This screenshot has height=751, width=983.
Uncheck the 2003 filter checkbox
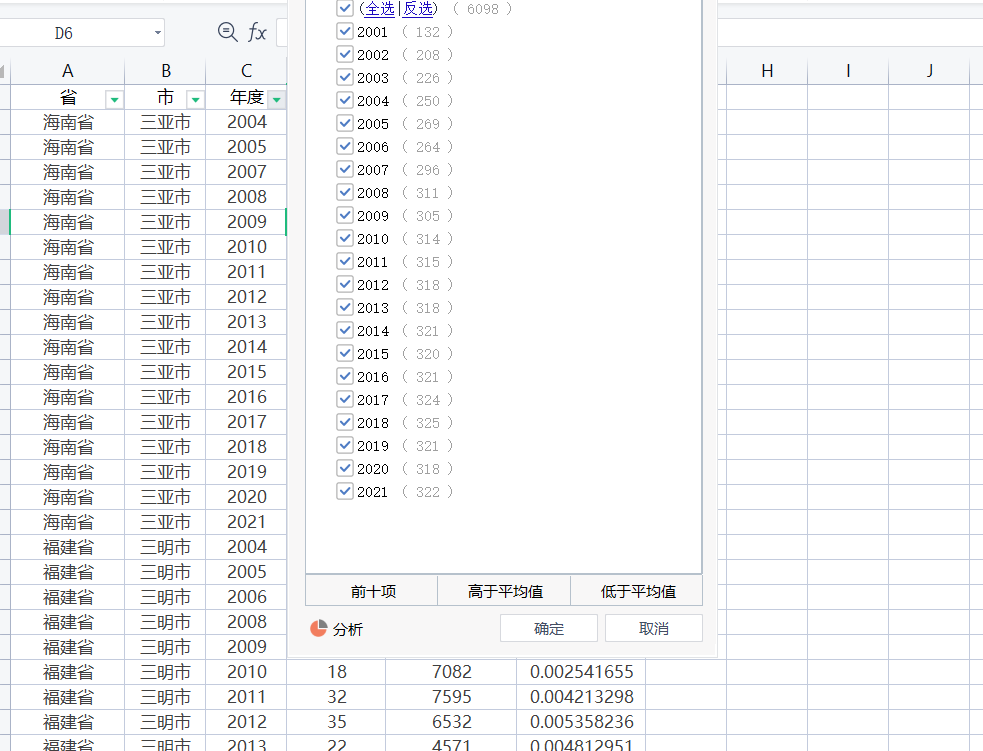click(345, 77)
